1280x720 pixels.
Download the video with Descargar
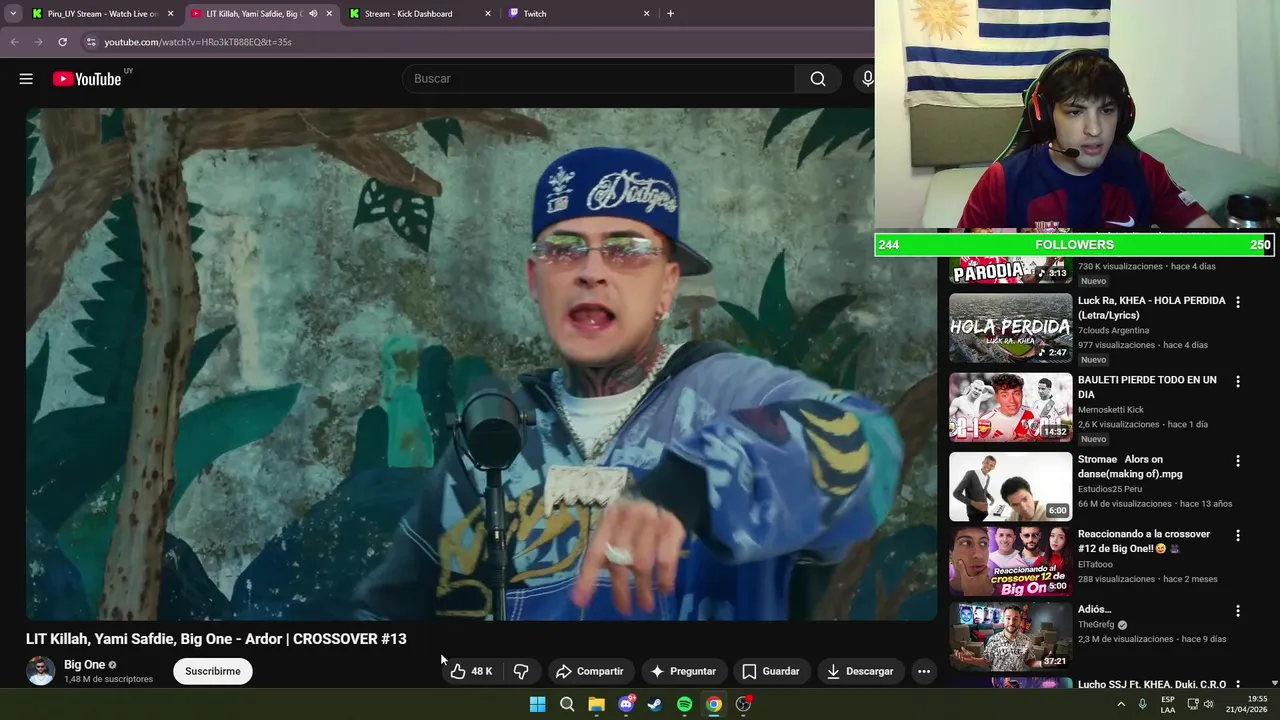(x=860, y=671)
